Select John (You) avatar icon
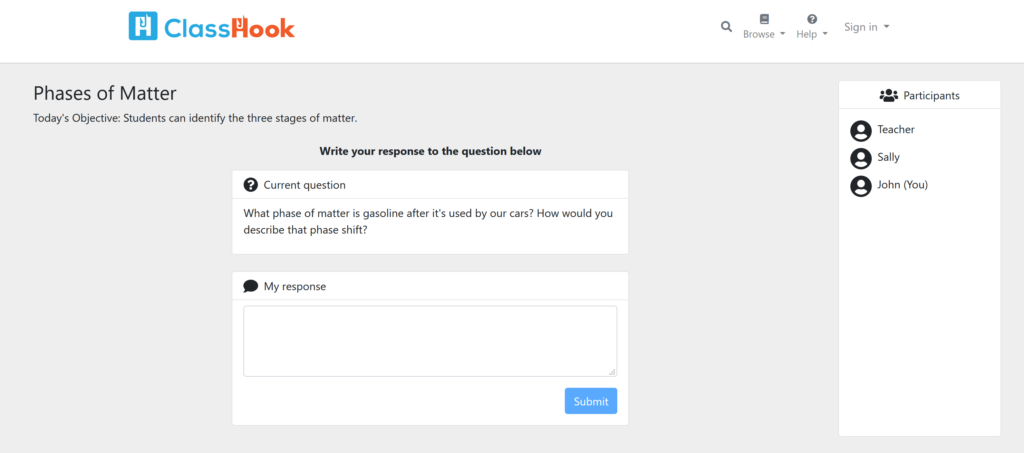Image resolution: width=1024 pixels, height=453 pixels. tap(861, 186)
